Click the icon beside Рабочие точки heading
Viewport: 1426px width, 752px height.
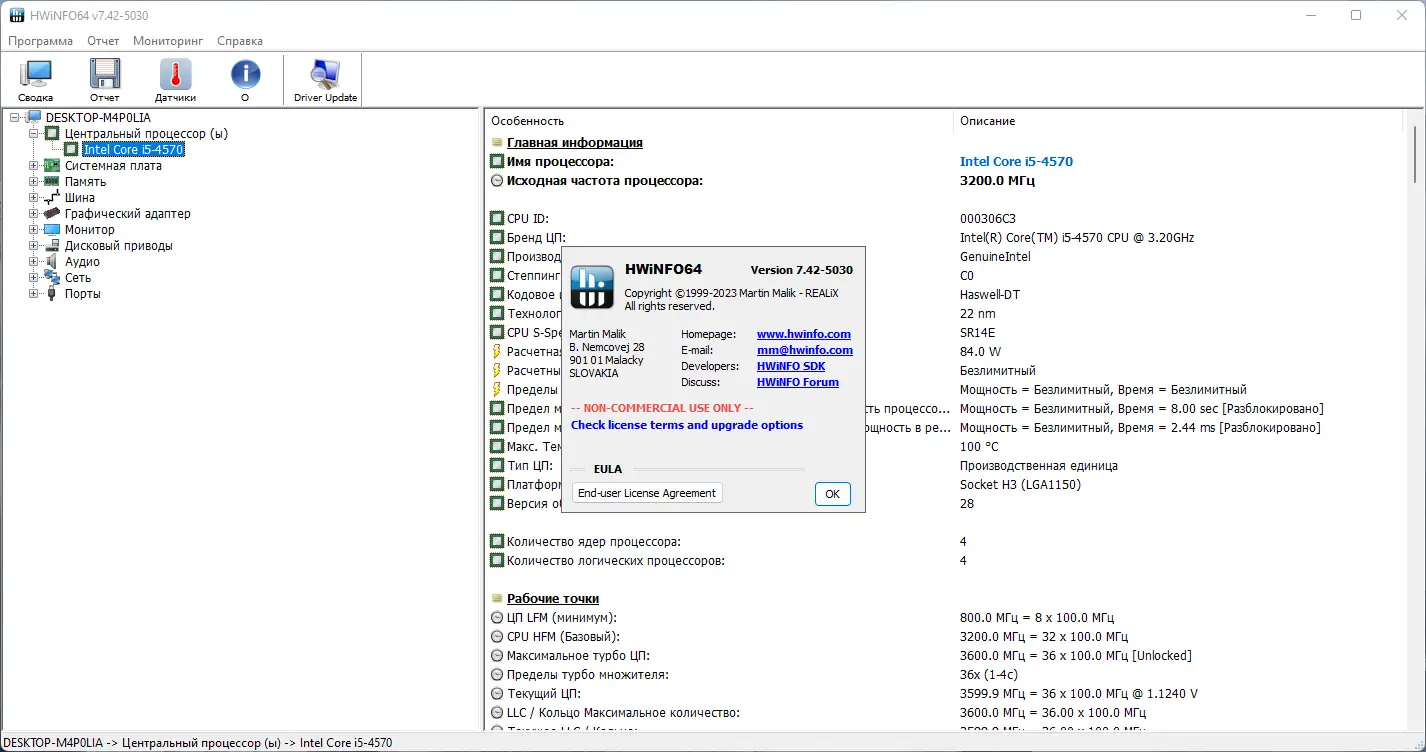click(x=497, y=599)
